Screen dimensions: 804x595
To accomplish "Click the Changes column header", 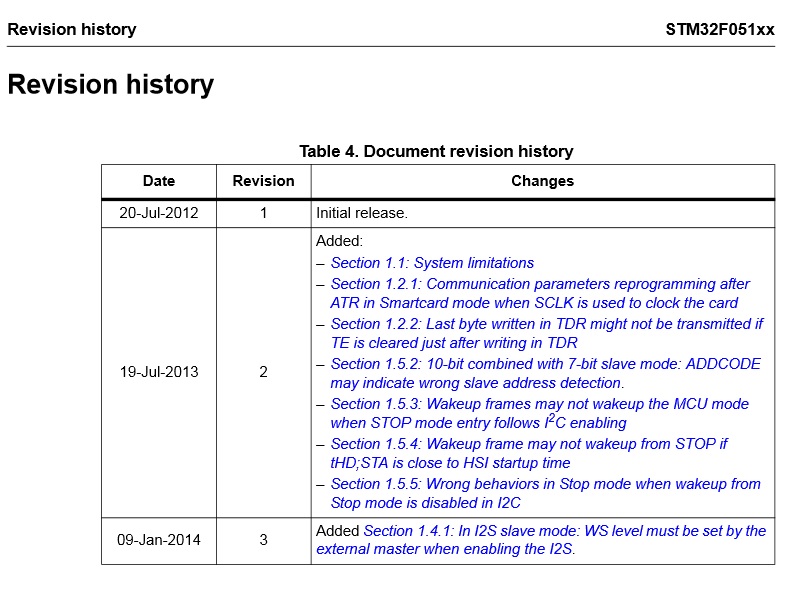I will 542,181.
